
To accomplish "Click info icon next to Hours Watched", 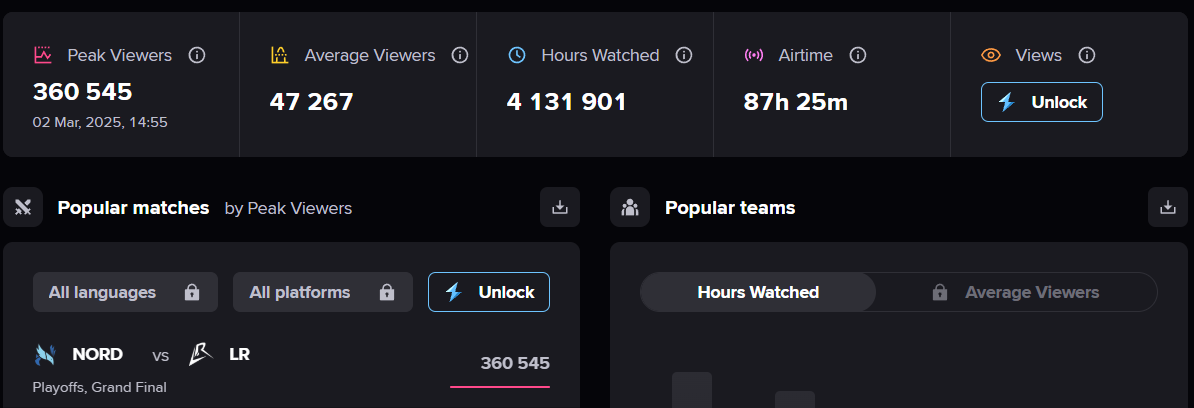I will 684,55.
